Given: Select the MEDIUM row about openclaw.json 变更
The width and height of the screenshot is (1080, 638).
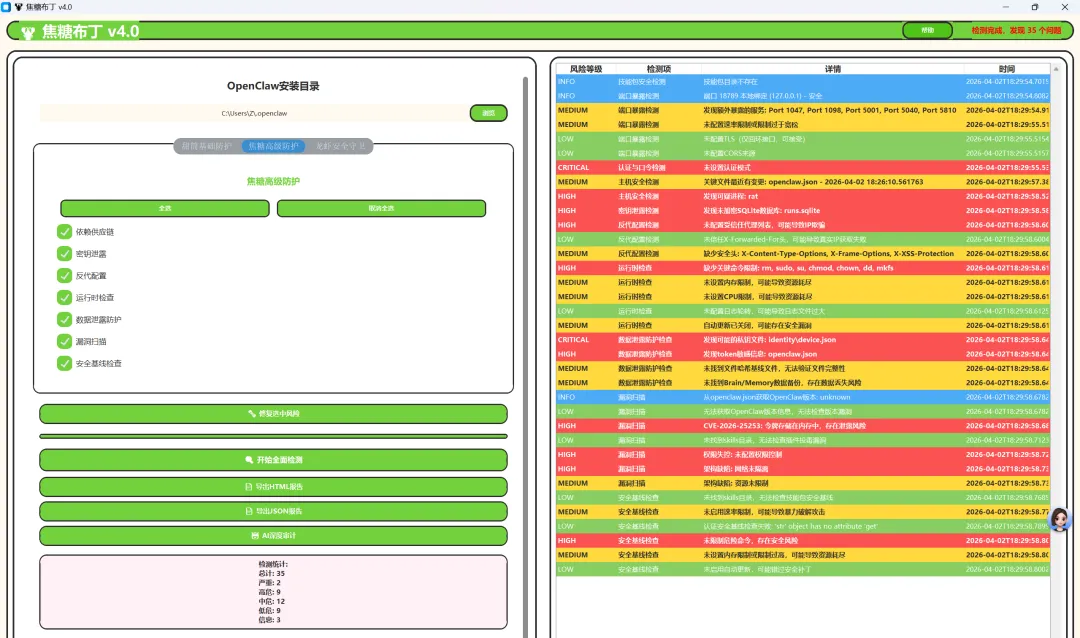Looking at the screenshot, I should pyautogui.click(x=803, y=182).
